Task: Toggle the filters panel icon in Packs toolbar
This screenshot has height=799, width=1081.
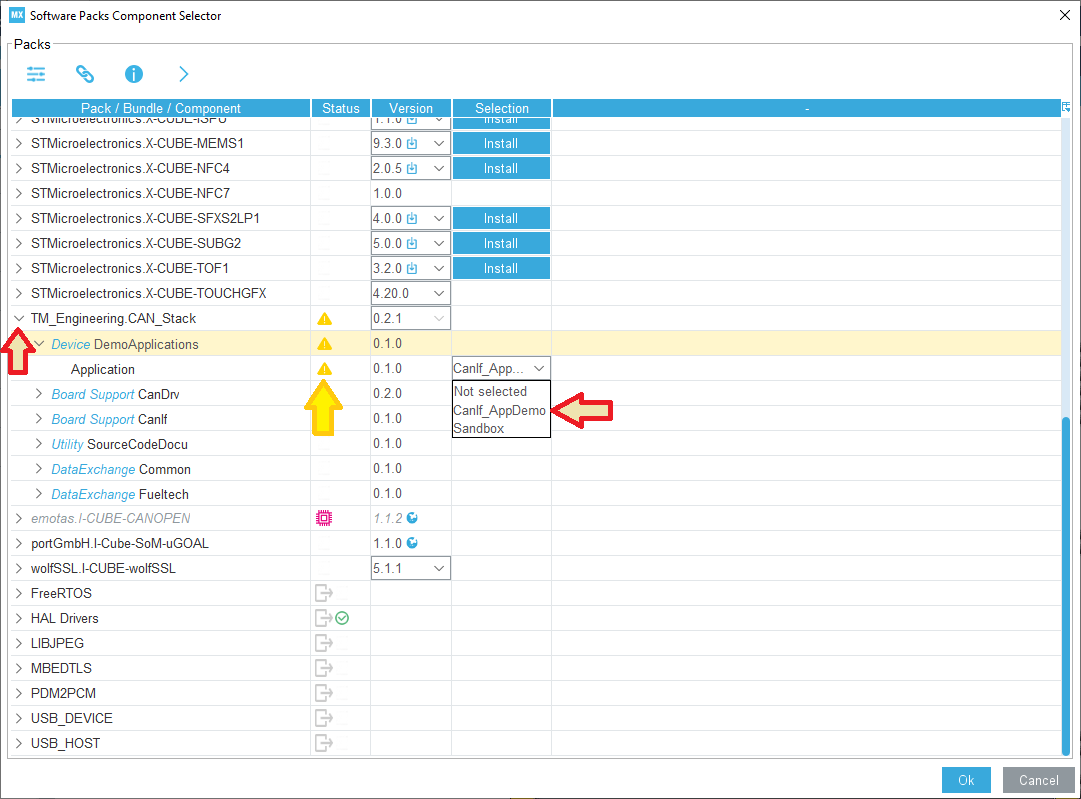Action: click(36, 74)
